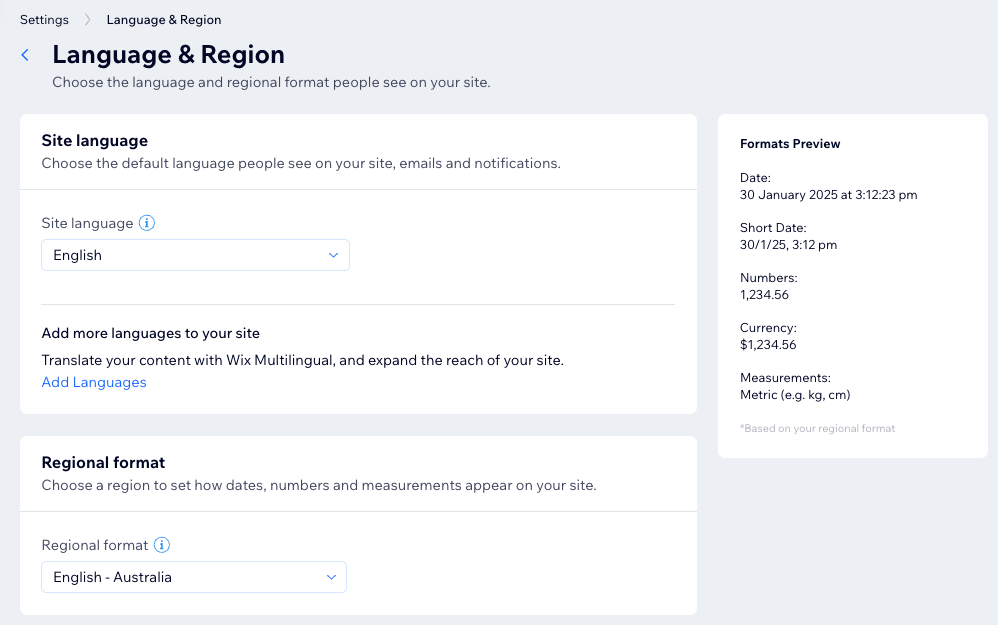Click the chevron arrow in English - Australia dropdown
998x625 pixels.
click(331, 577)
